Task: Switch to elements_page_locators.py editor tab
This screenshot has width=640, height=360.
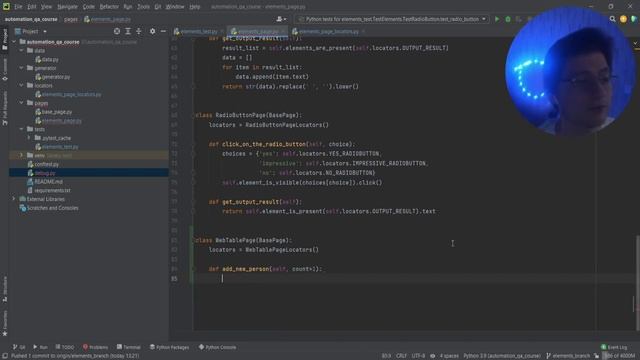Action: [328, 31]
